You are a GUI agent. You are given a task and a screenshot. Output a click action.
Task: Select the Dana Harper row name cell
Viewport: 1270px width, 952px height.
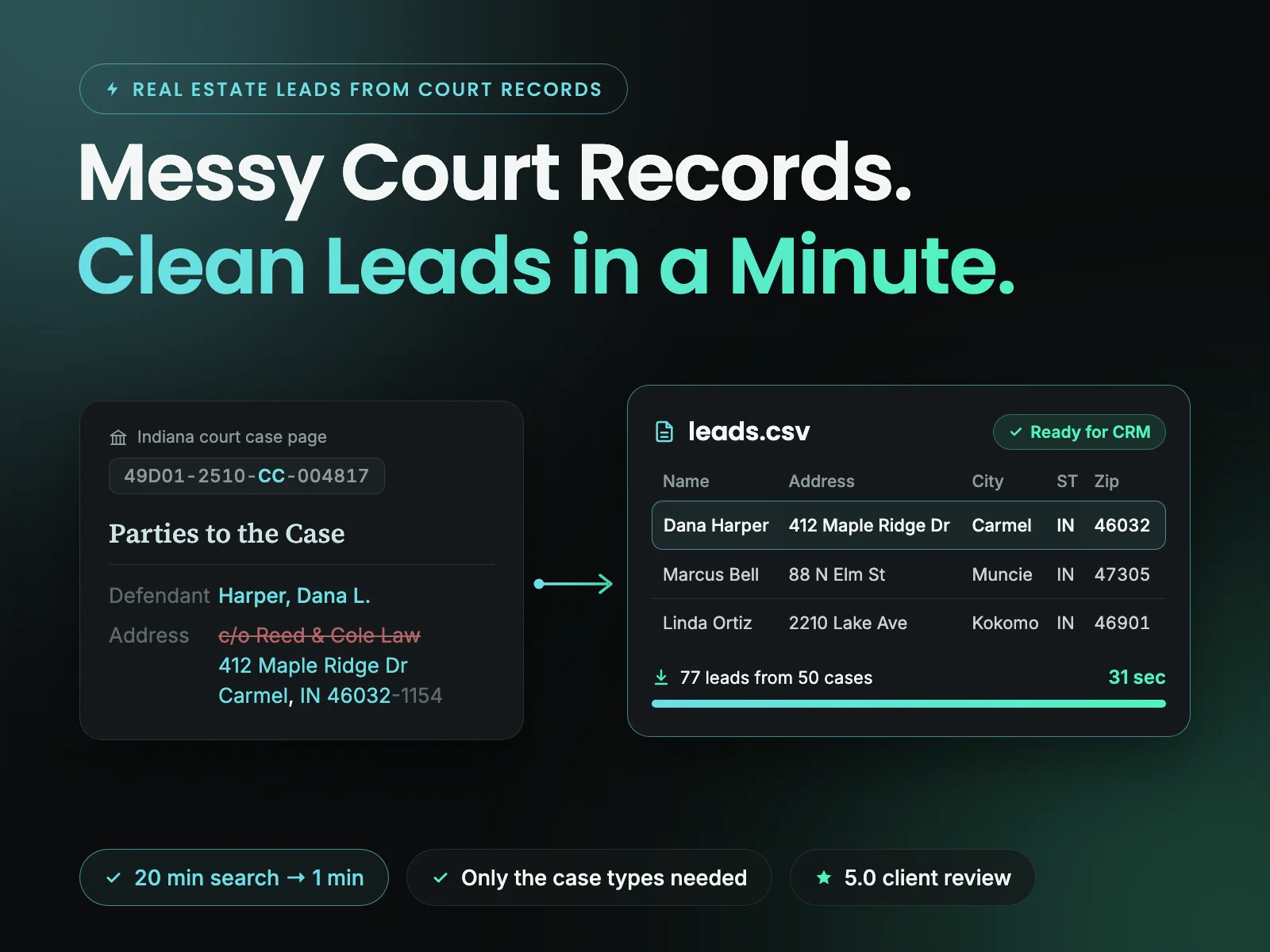click(x=716, y=525)
